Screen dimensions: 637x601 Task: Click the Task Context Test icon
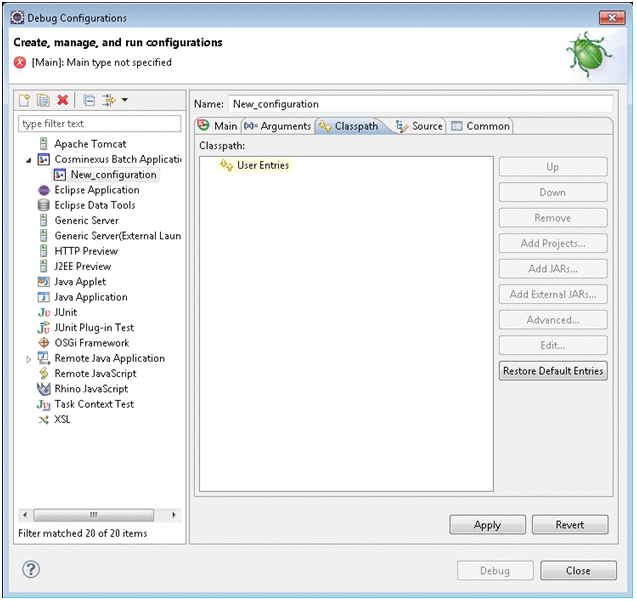coord(44,404)
